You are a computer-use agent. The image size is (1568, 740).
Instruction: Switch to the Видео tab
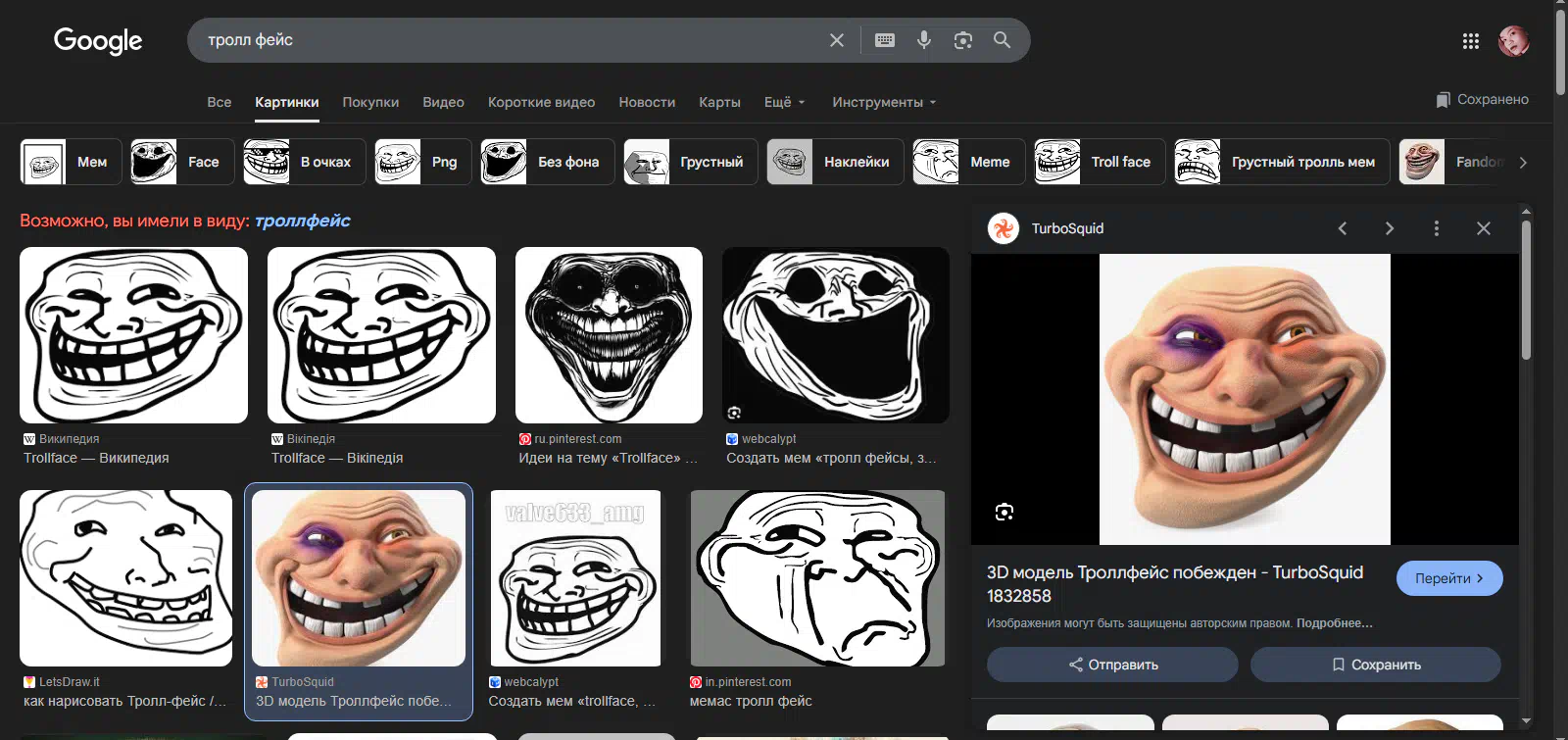443,102
